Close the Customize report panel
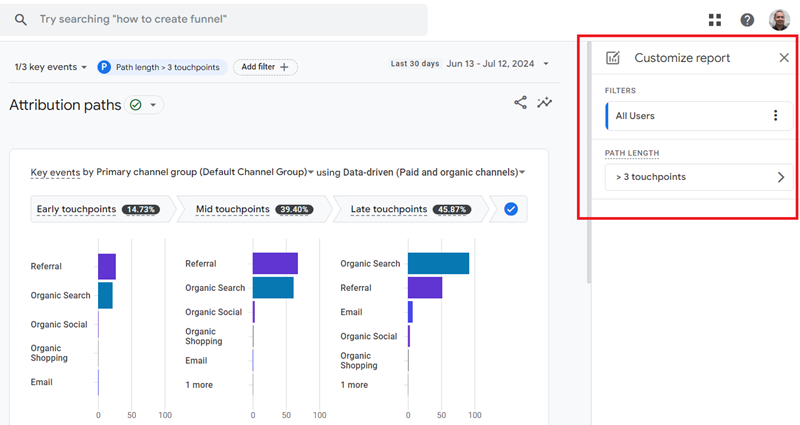The image size is (800, 425). tap(784, 58)
